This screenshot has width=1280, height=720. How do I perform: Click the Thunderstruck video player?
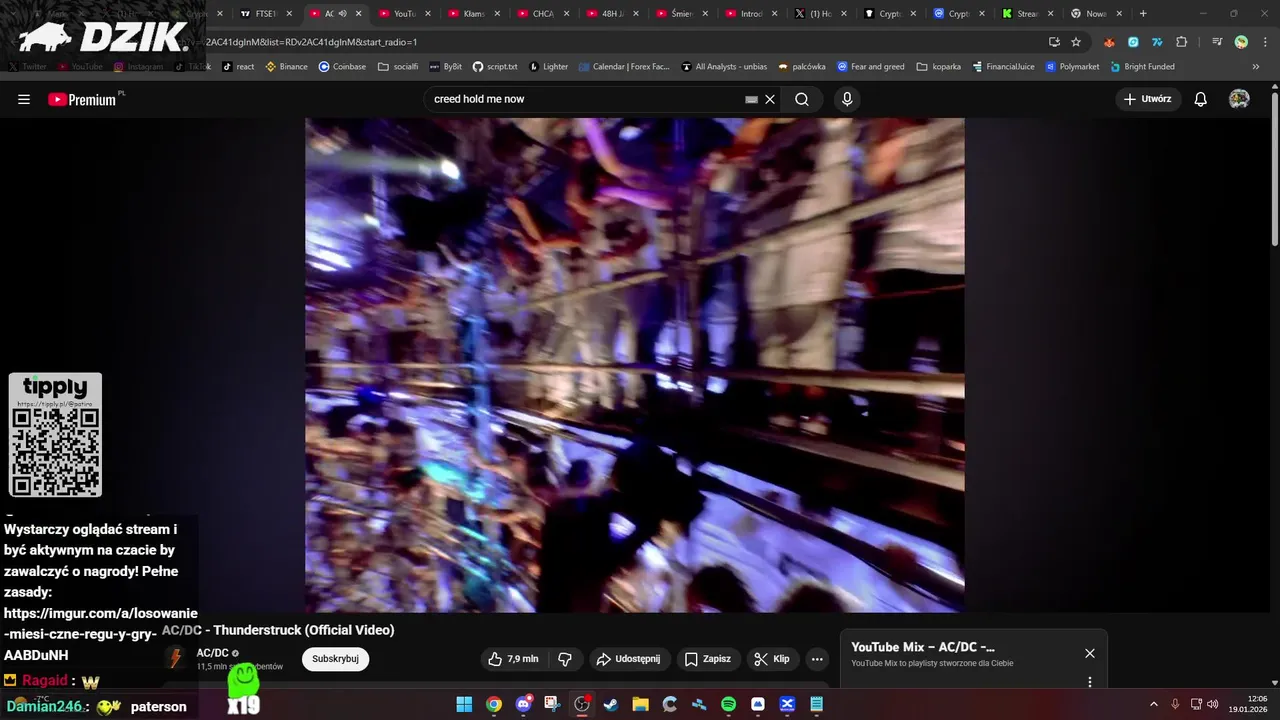(x=634, y=365)
